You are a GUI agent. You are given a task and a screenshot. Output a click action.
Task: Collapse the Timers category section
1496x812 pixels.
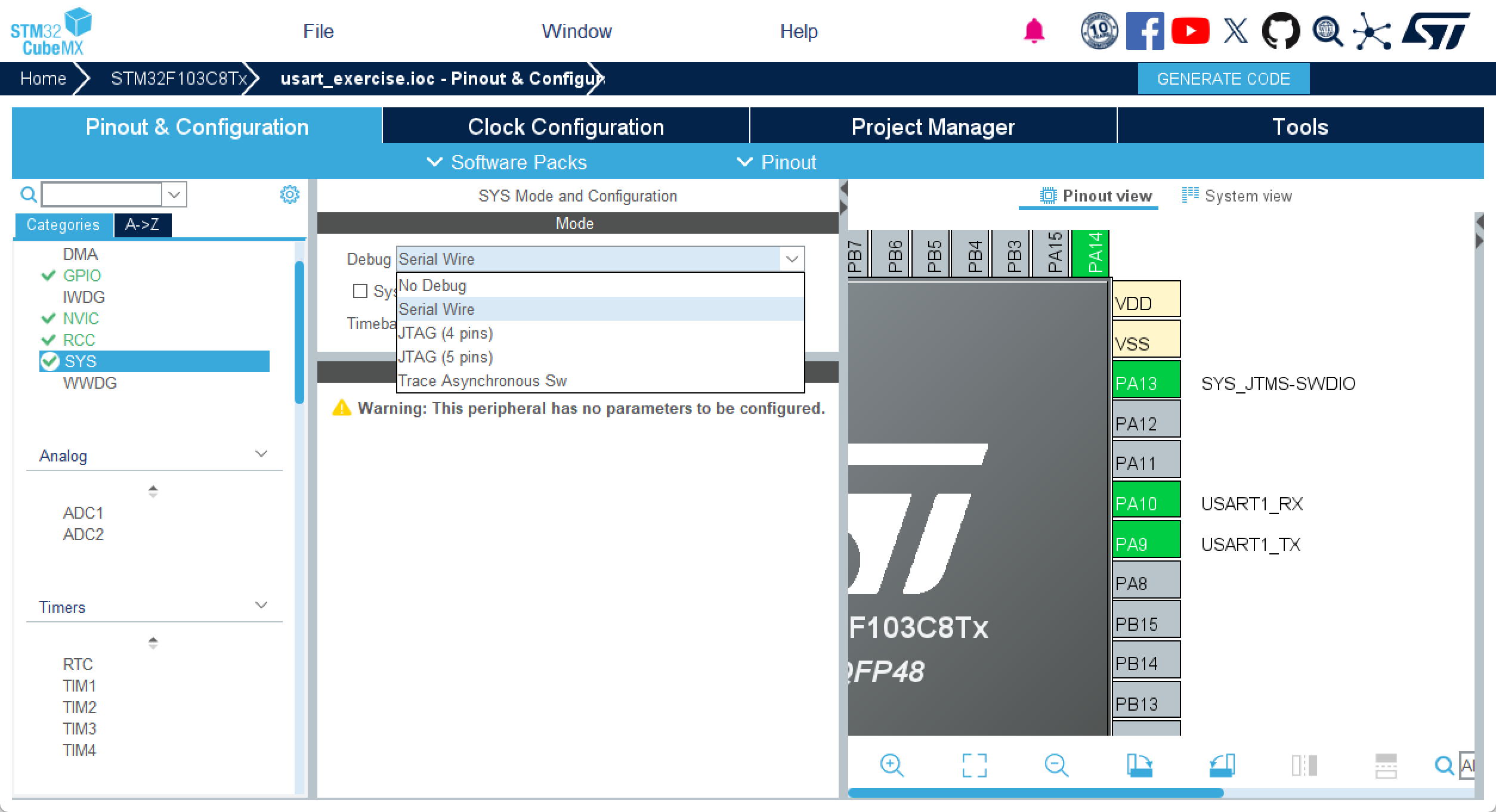(x=261, y=606)
